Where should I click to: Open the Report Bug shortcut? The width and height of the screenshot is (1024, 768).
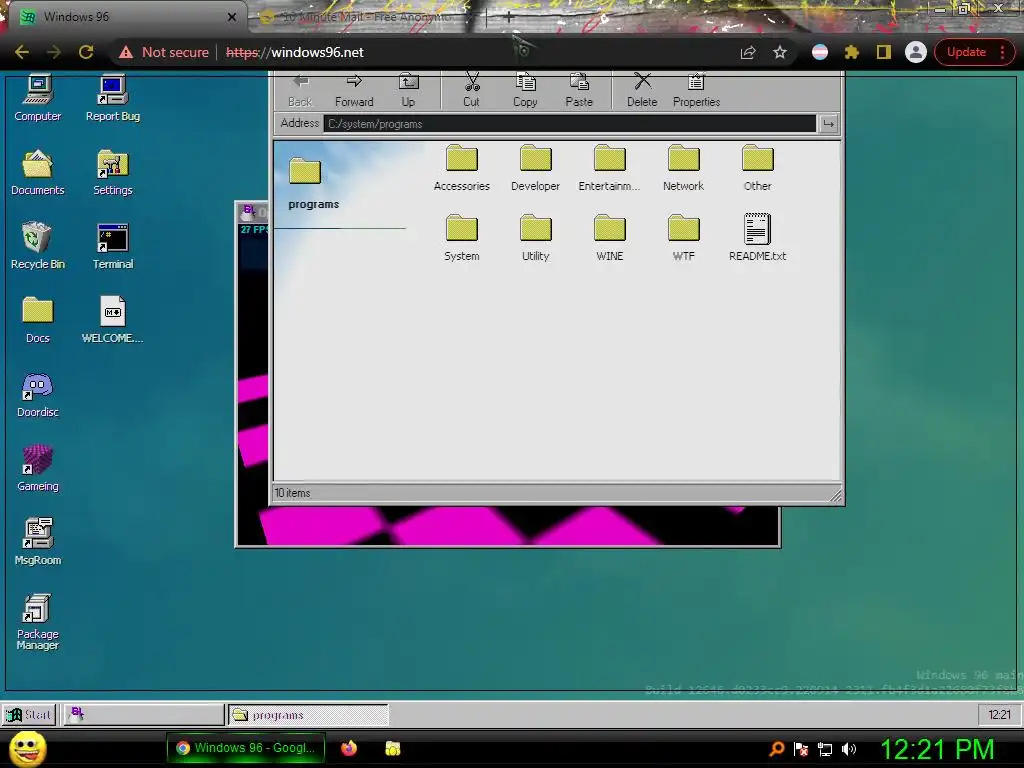[x=113, y=98]
